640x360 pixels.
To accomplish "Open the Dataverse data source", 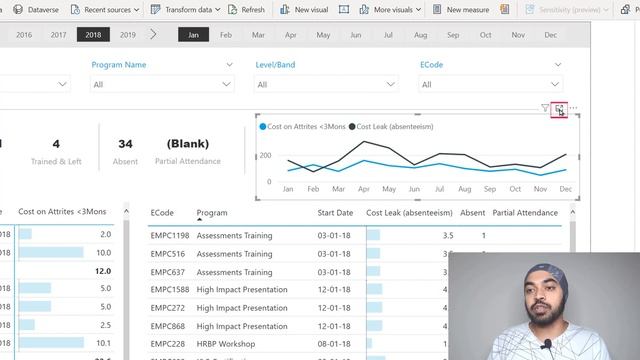I will click(36, 9).
